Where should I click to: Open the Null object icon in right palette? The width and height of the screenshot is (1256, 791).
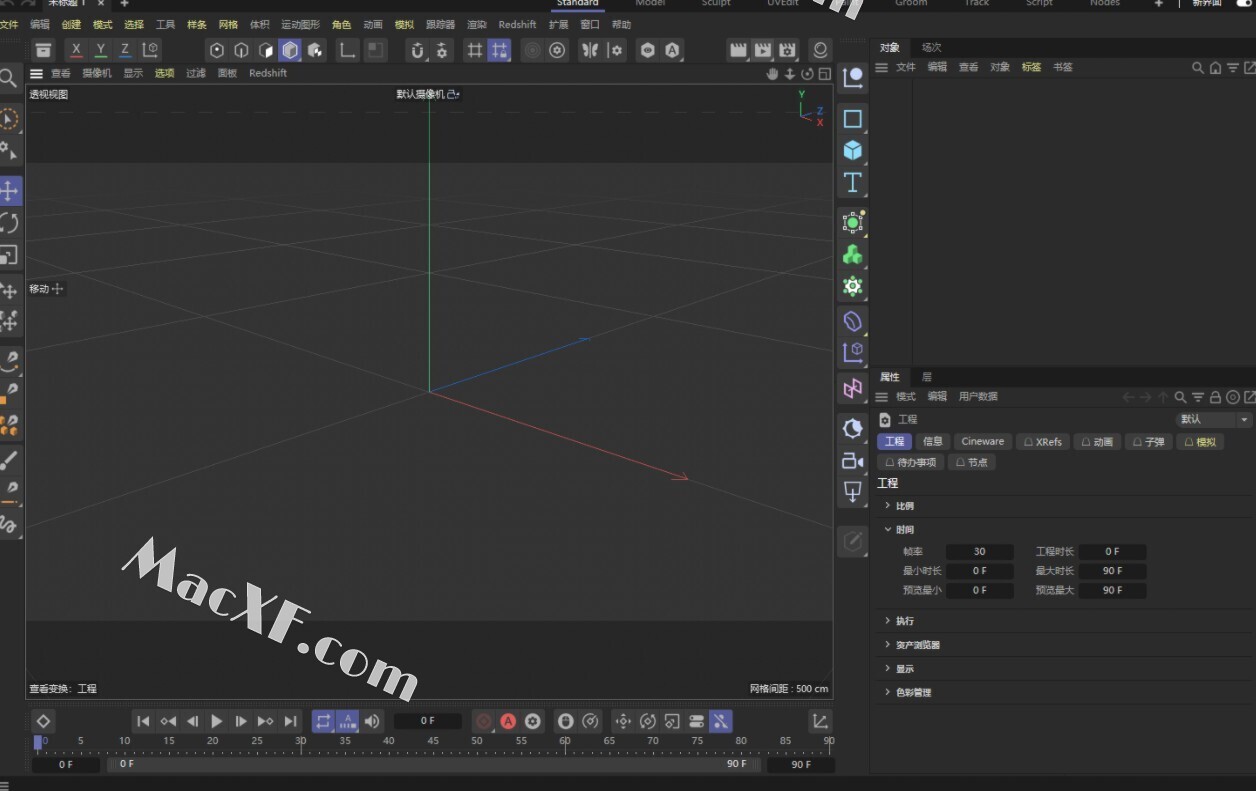pos(852,77)
